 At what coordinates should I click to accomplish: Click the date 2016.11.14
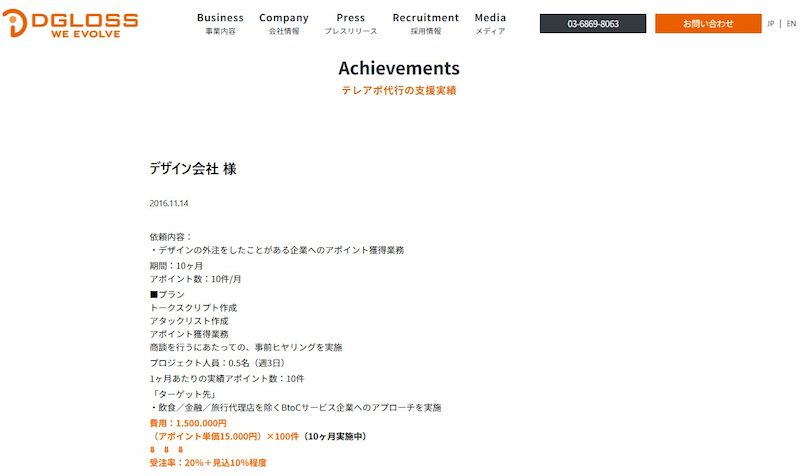point(169,203)
